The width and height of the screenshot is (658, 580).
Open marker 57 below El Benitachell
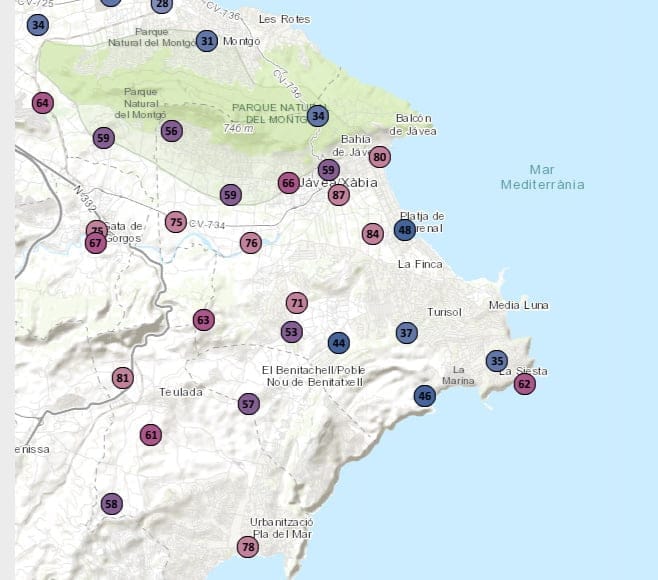(249, 404)
